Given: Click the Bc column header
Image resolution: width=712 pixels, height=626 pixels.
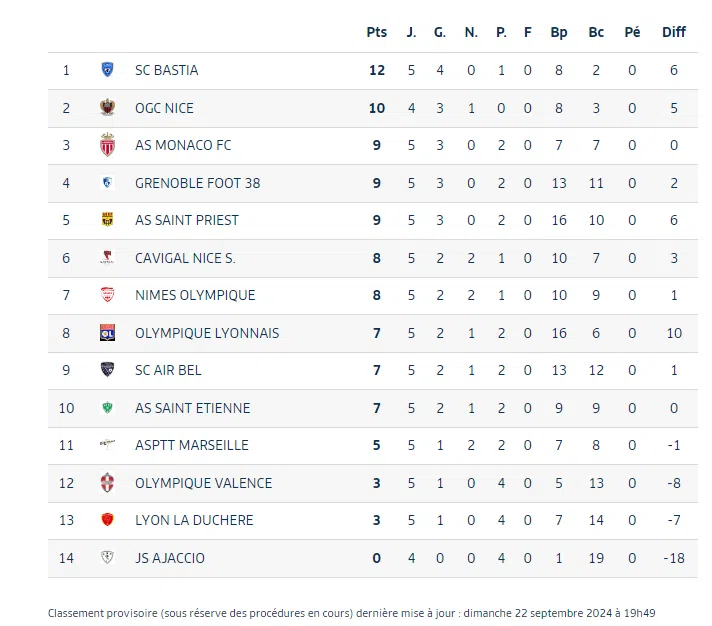Looking at the screenshot, I should click(596, 32).
